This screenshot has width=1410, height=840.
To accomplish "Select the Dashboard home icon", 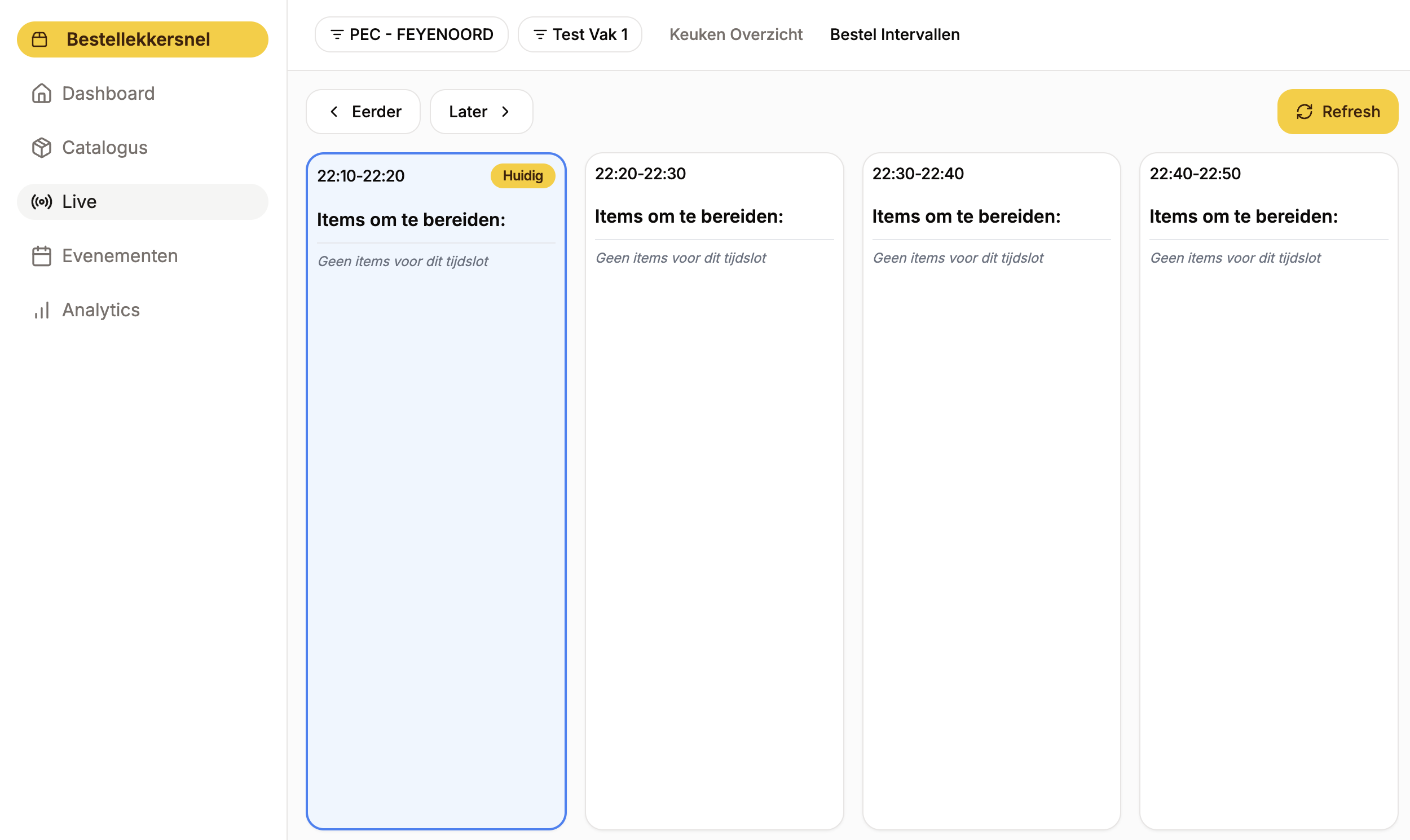I will click(x=41, y=93).
